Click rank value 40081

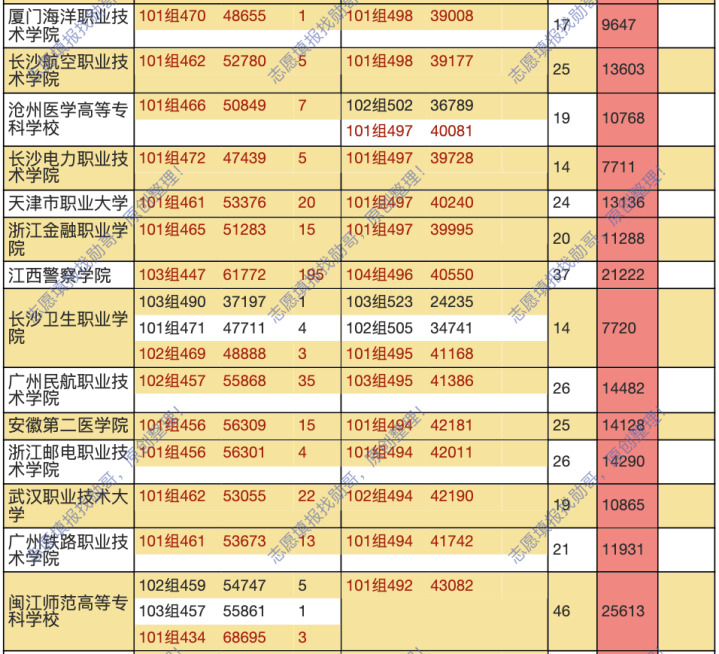coord(451,131)
